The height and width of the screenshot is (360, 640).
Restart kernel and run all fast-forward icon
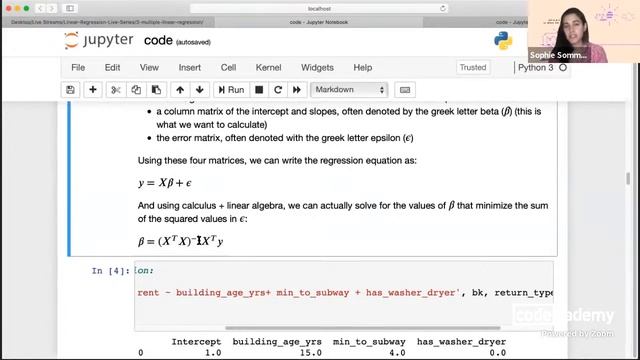pos(297,90)
